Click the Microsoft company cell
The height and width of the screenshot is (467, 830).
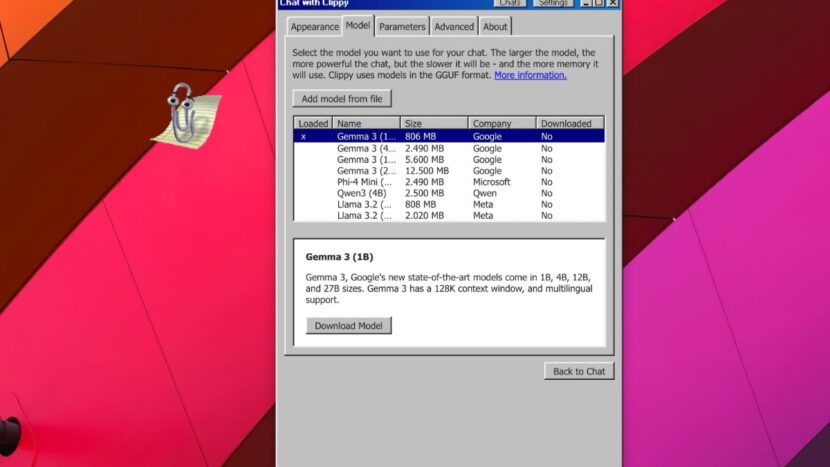pos(491,182)
